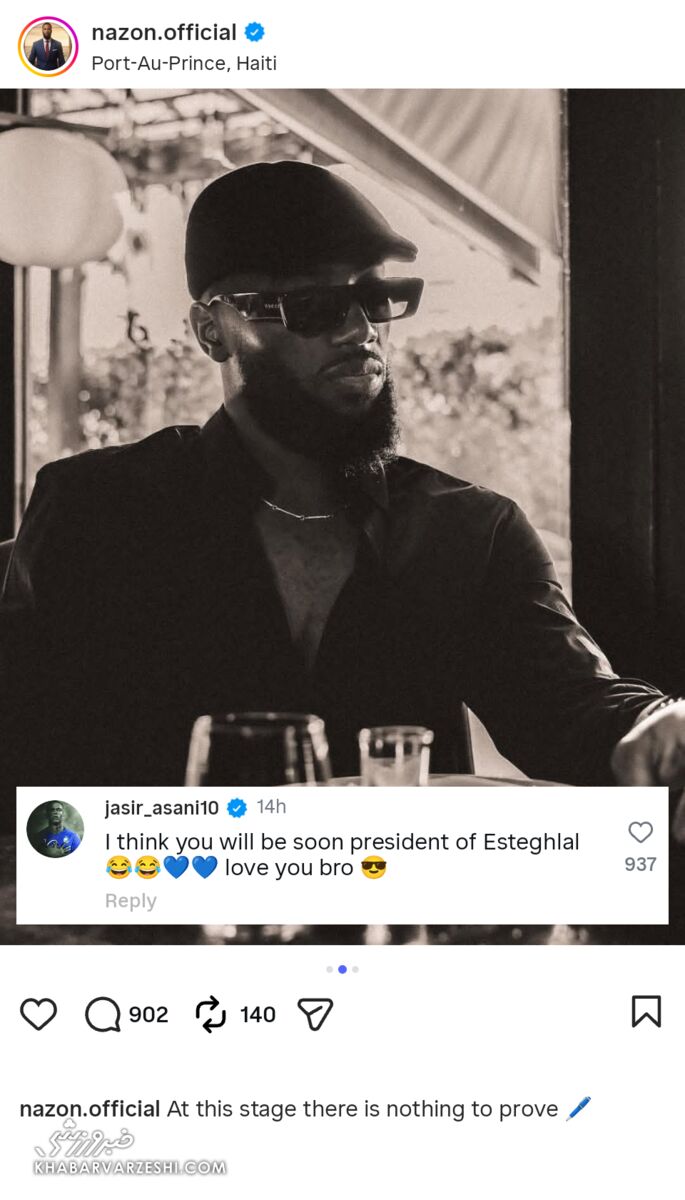Open Port-Au-Prince, Haiti location link

point(184,63)
